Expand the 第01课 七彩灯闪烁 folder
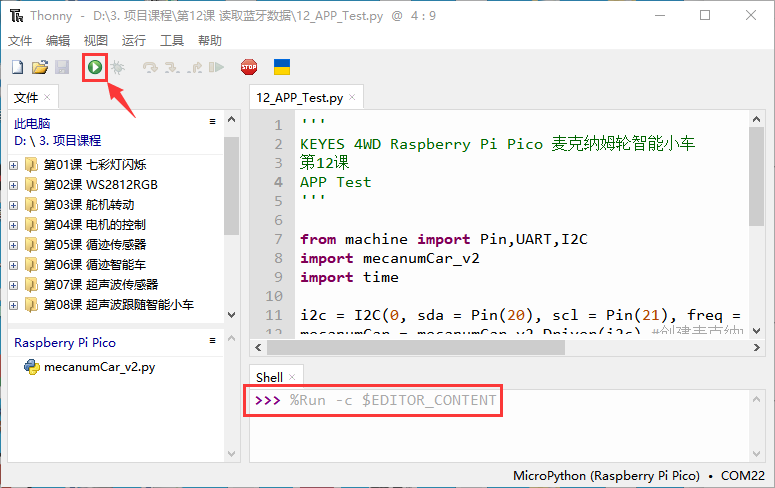 (14, 165)
